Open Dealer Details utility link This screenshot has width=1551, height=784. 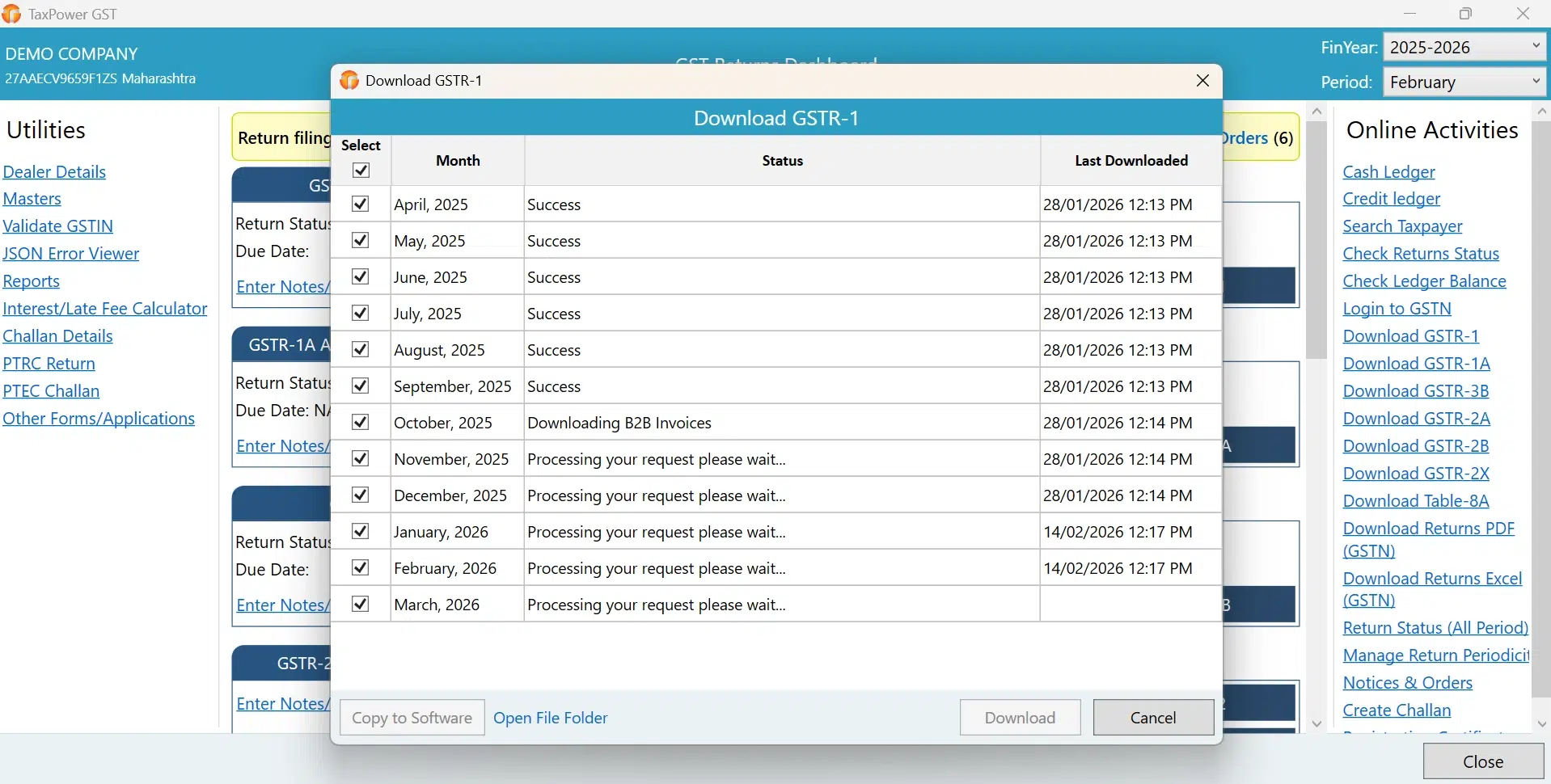click(x=54, y=172)
